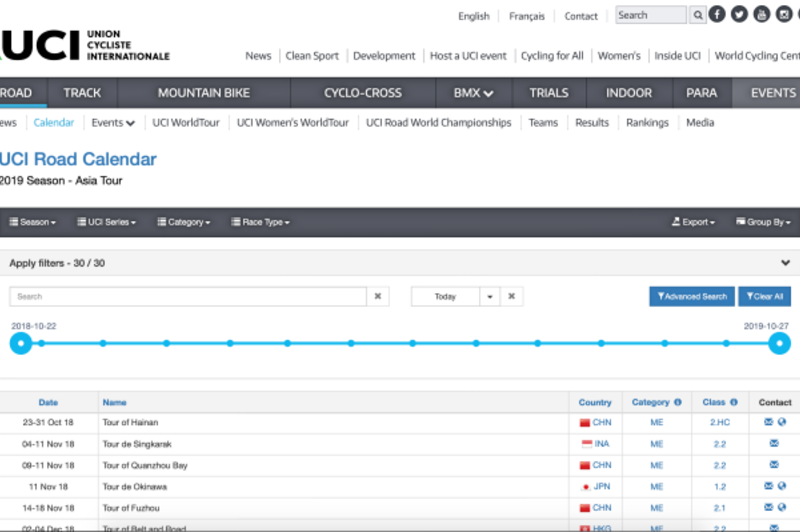
Task: Click email icon for Tour of Quanzhou Bay
Action: [x=774, y=465]
